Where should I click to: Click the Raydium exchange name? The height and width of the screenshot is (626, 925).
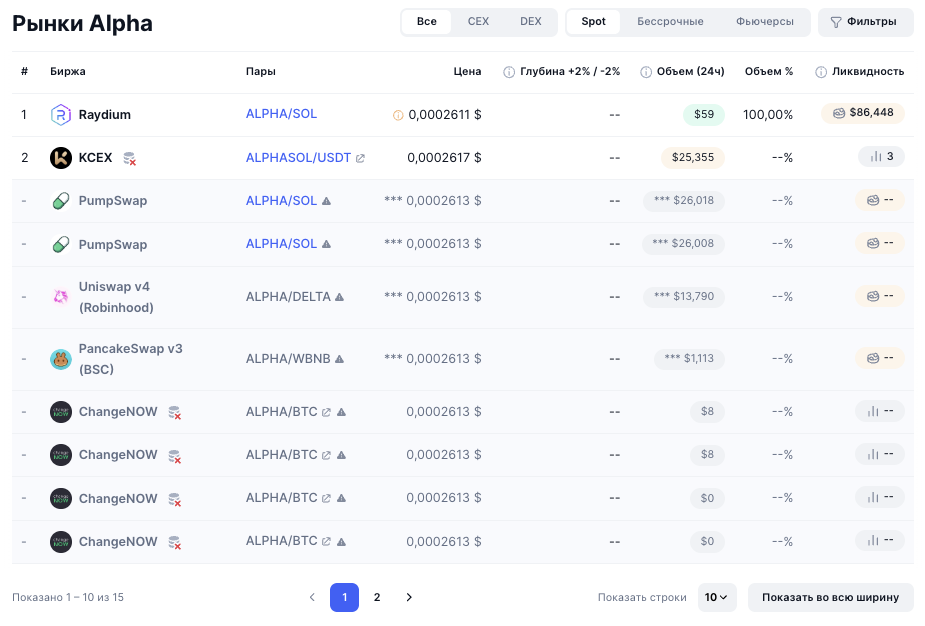[105, 114]
